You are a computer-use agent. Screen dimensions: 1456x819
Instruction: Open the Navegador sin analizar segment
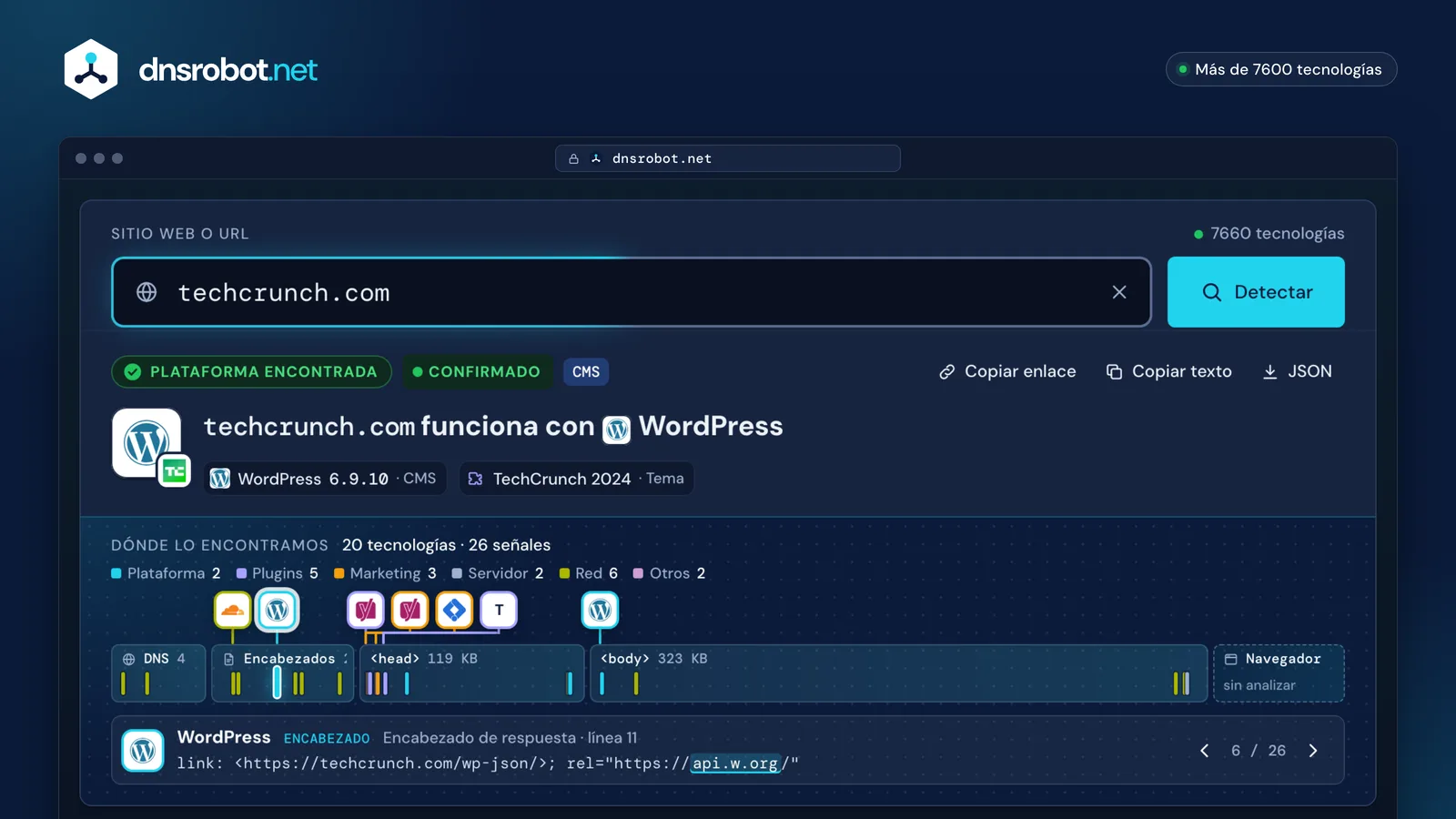tap(1279, 673)
